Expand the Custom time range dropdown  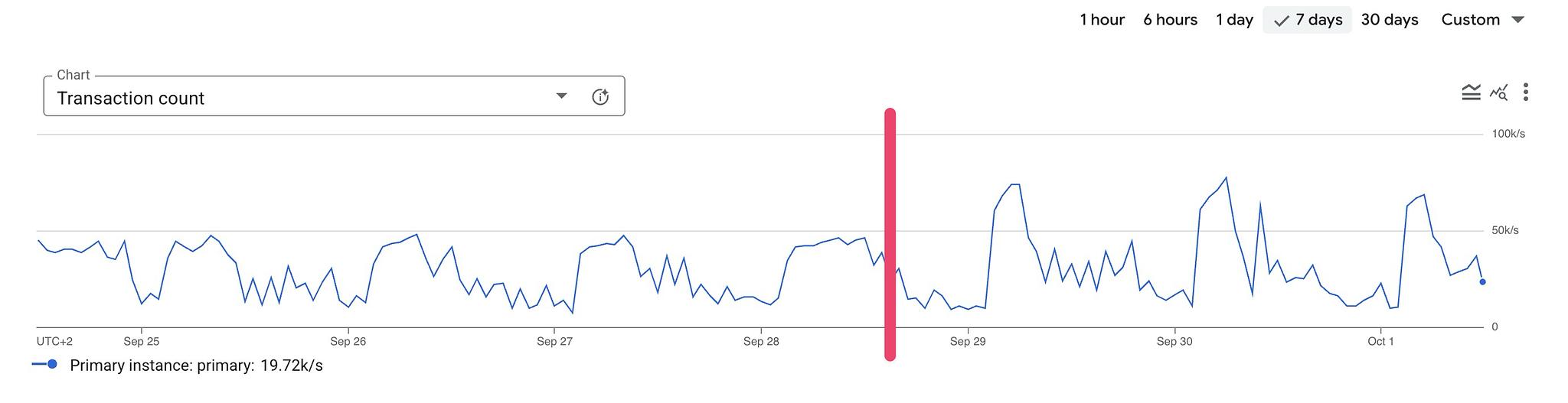pos(1482,20)
